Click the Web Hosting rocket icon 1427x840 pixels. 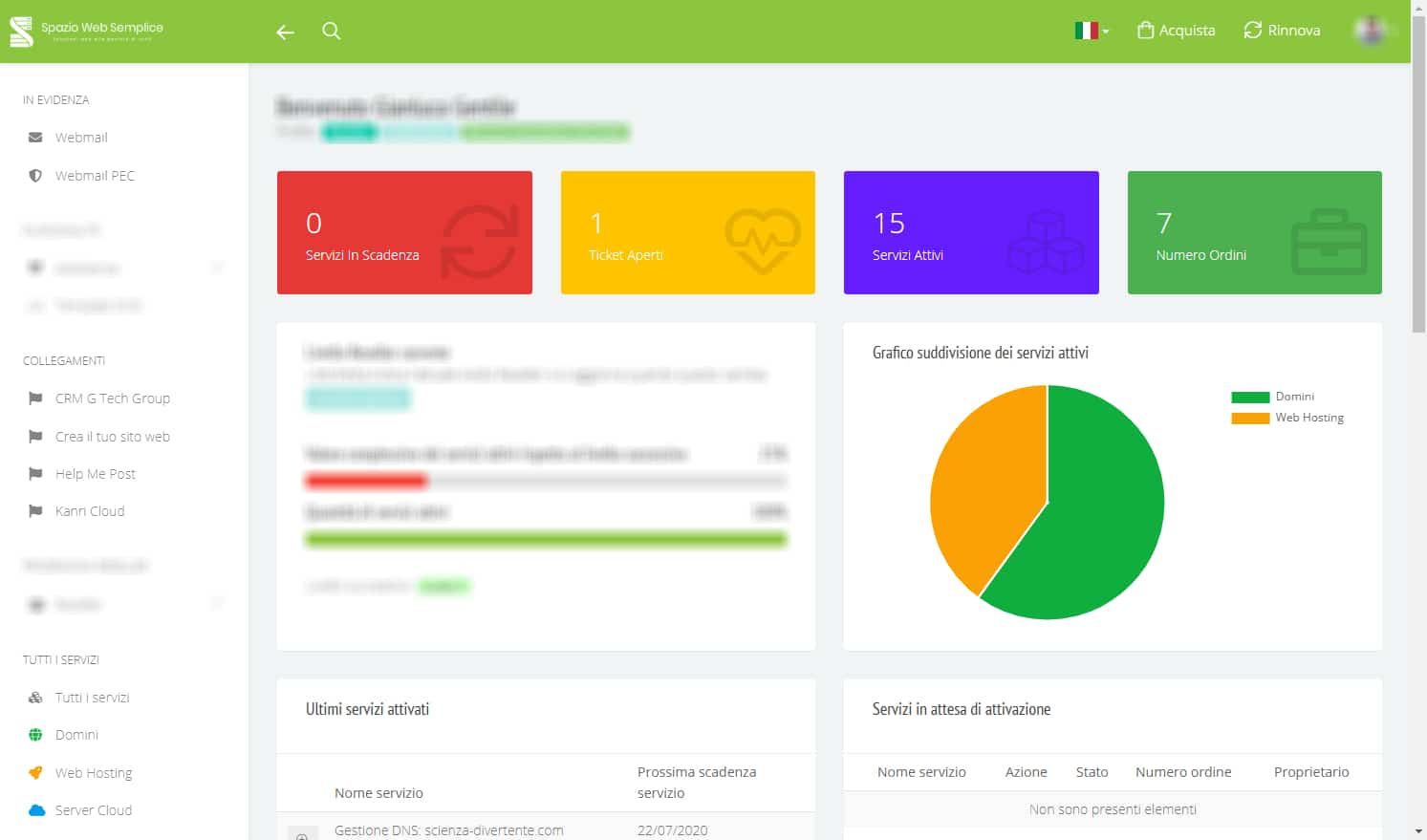pyautogui.click(x=35, y=773)
